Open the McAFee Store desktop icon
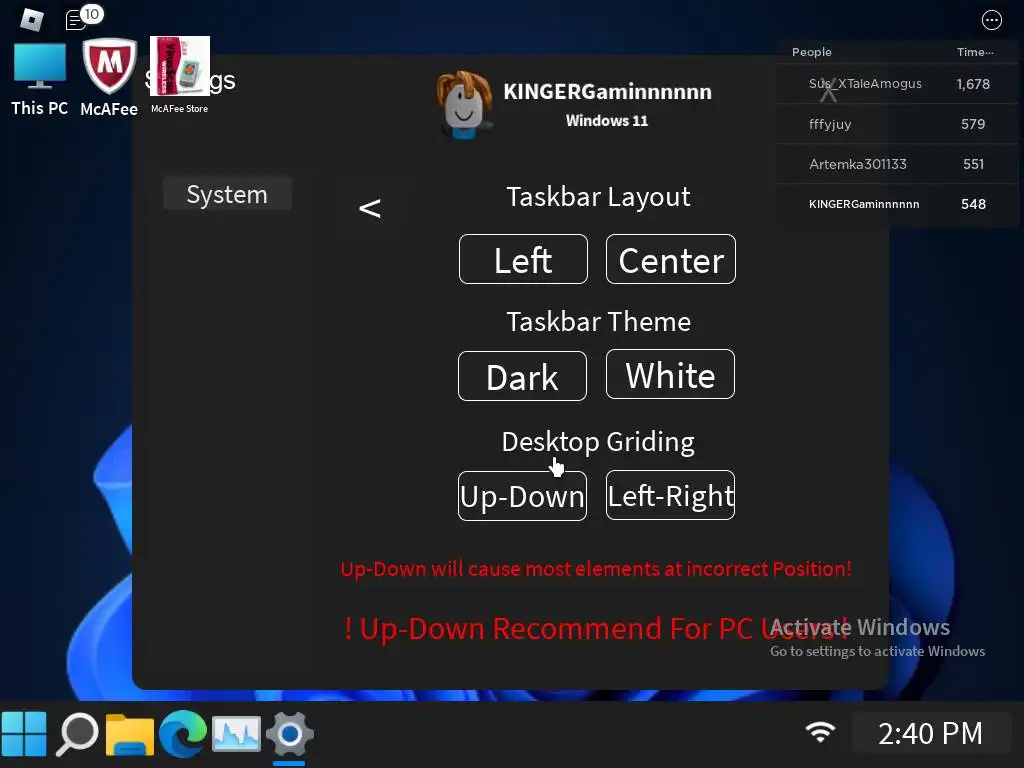The height and width of the screenshot is (768, 1024). [x=180, y=75]
